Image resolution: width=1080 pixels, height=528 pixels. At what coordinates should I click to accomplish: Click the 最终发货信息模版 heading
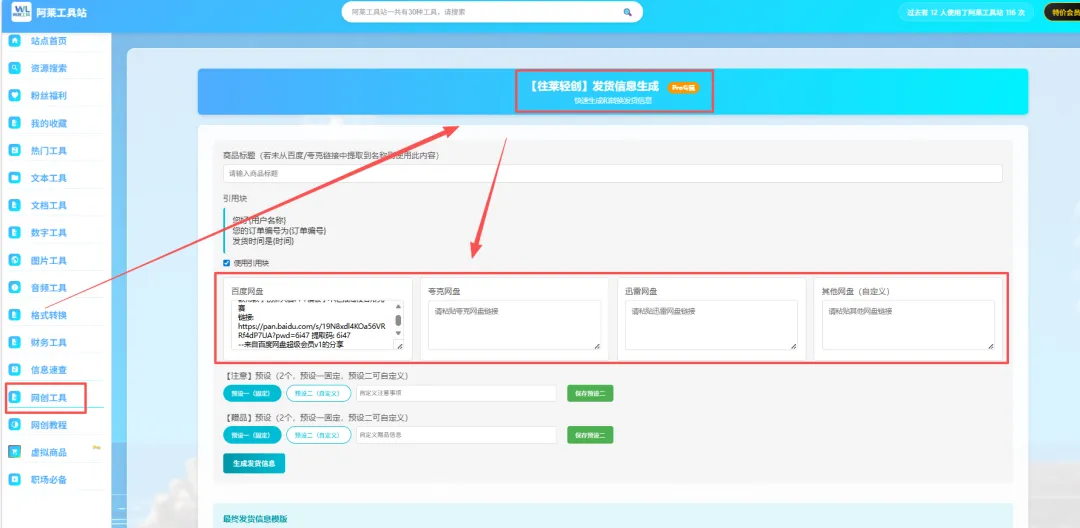[x=255, y=518]
